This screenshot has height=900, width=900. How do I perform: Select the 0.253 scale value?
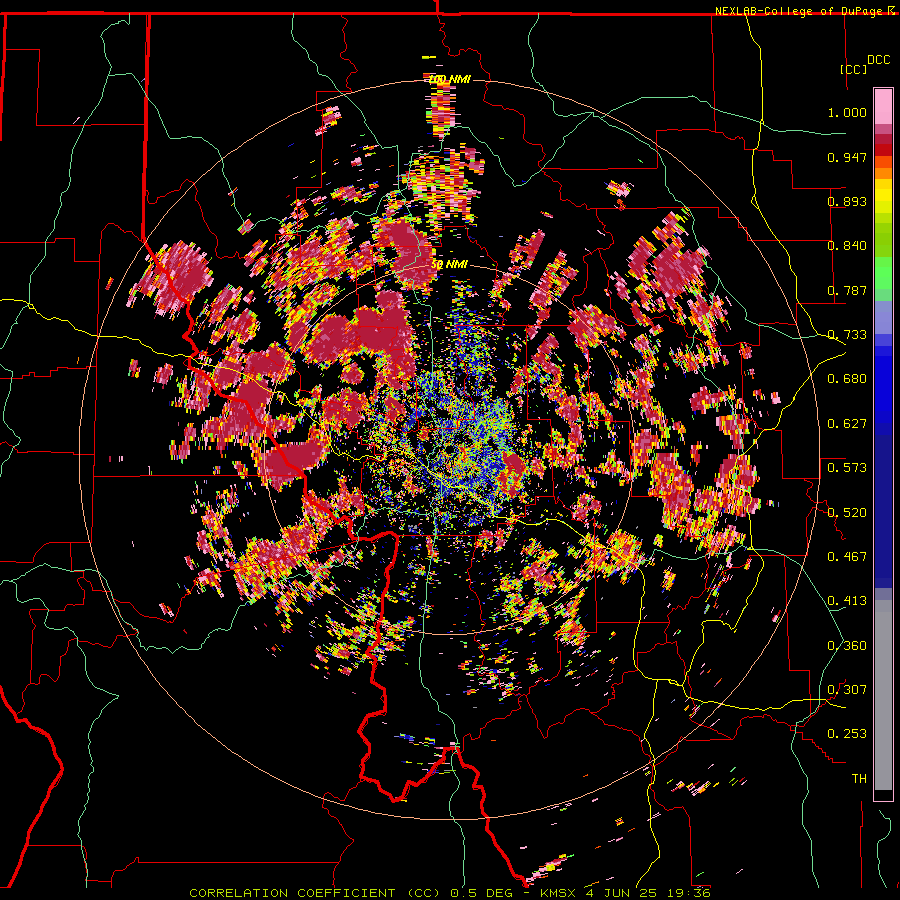point(847,734)
